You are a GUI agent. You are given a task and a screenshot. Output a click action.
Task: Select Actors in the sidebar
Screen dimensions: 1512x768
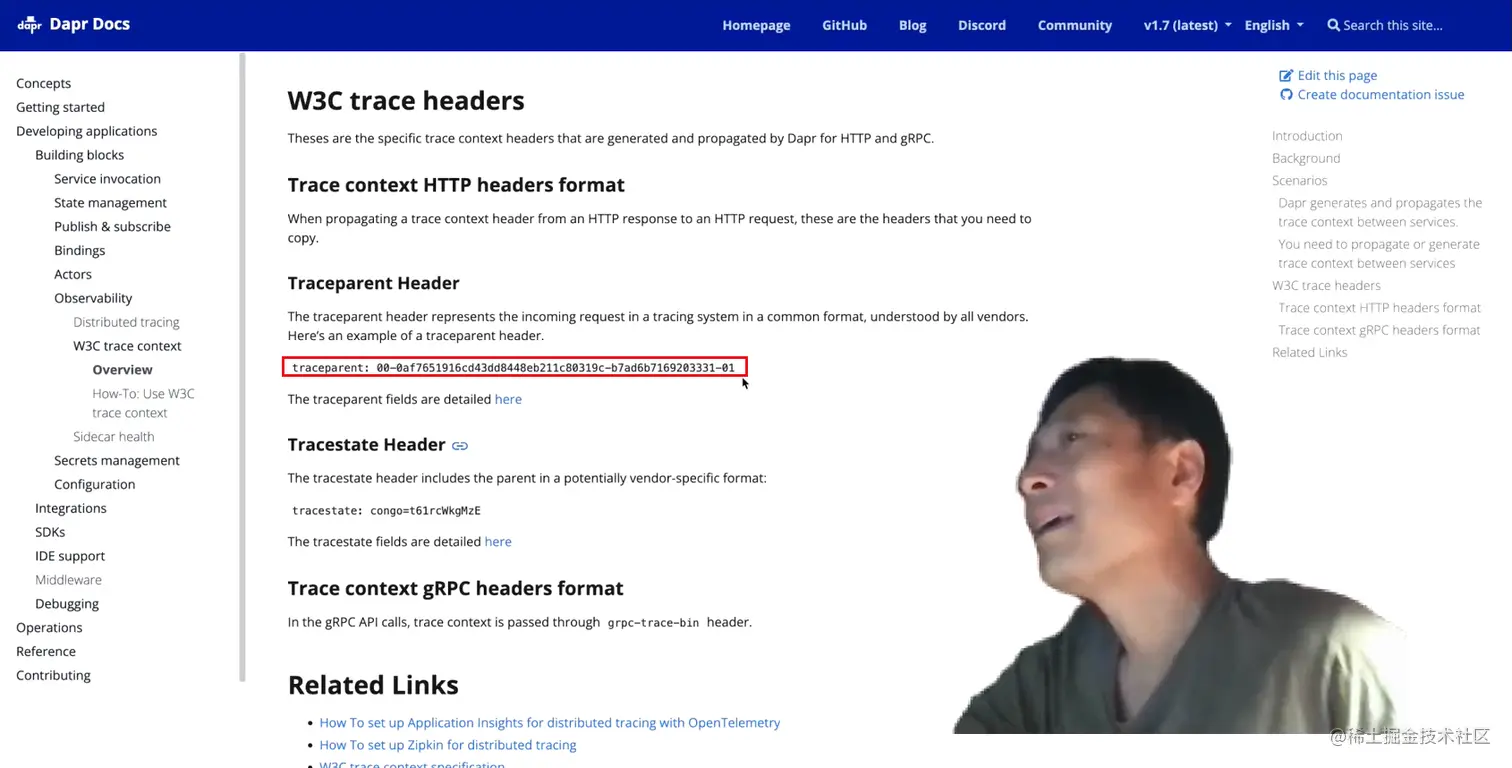tap(72, 274)
